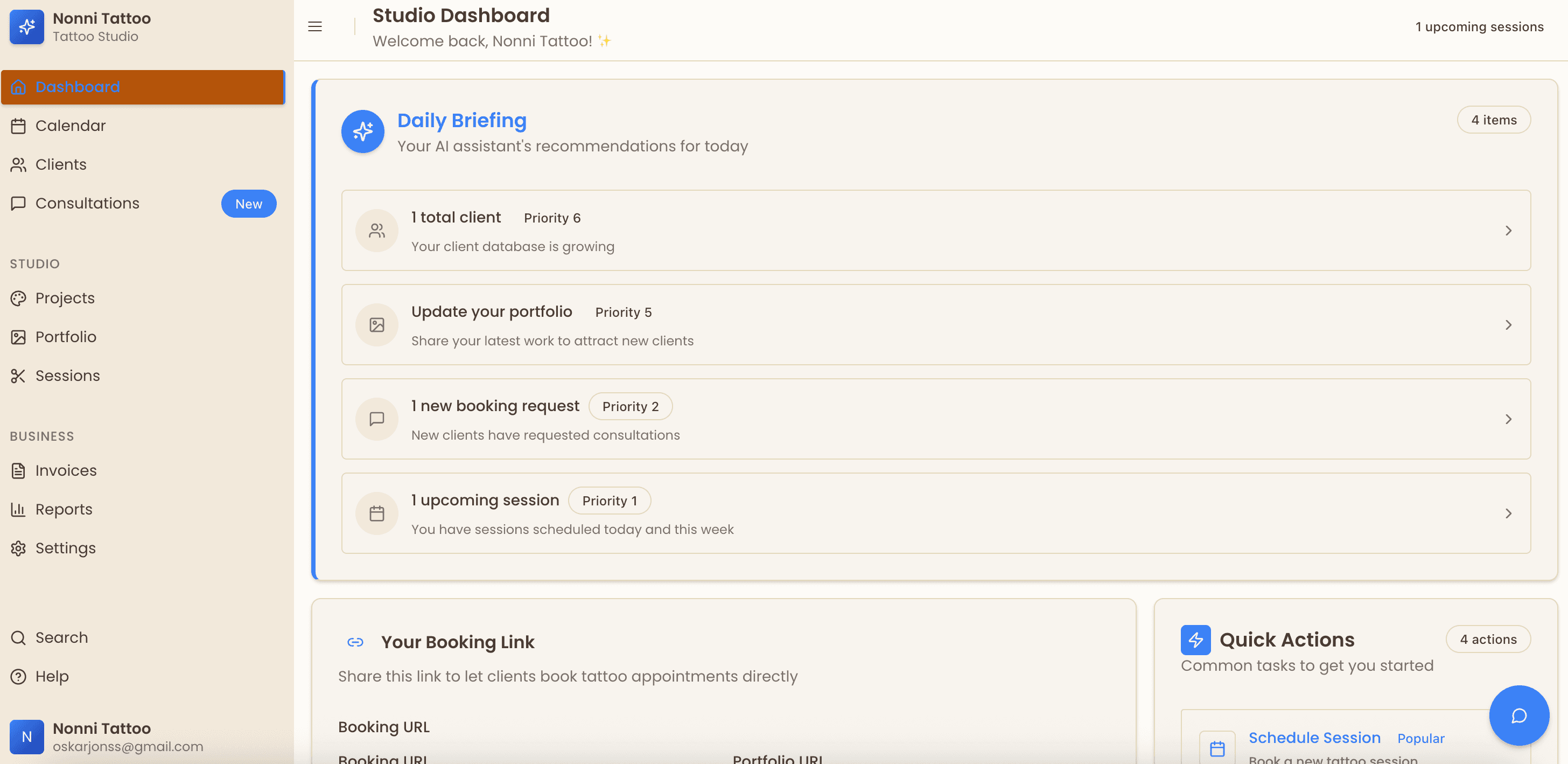This screenshot has height=764, width=1568.
Task: Toggle the sidebar with the hamburger icon
Action: 314,26
